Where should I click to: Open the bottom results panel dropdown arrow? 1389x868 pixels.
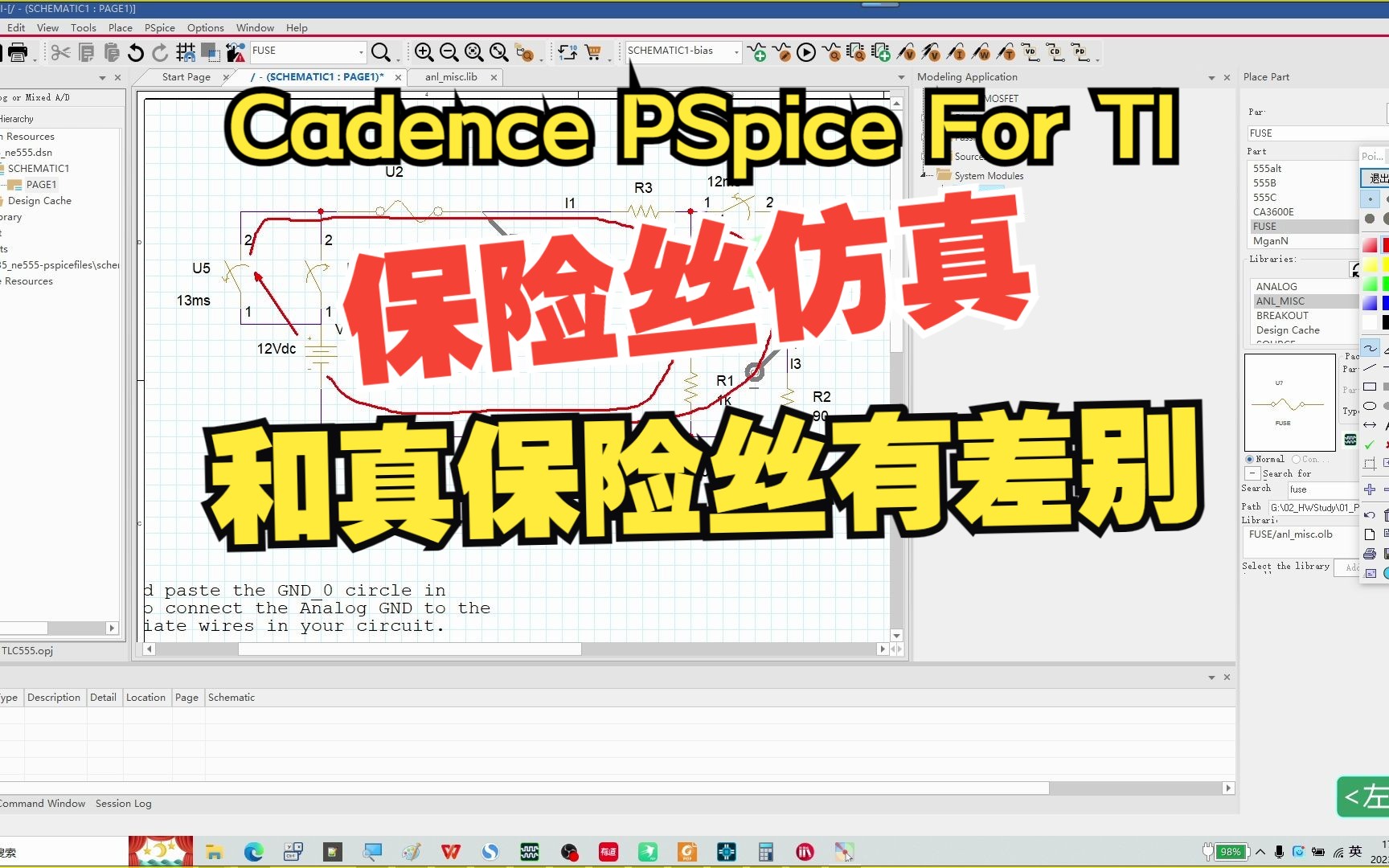(1211, 678)
